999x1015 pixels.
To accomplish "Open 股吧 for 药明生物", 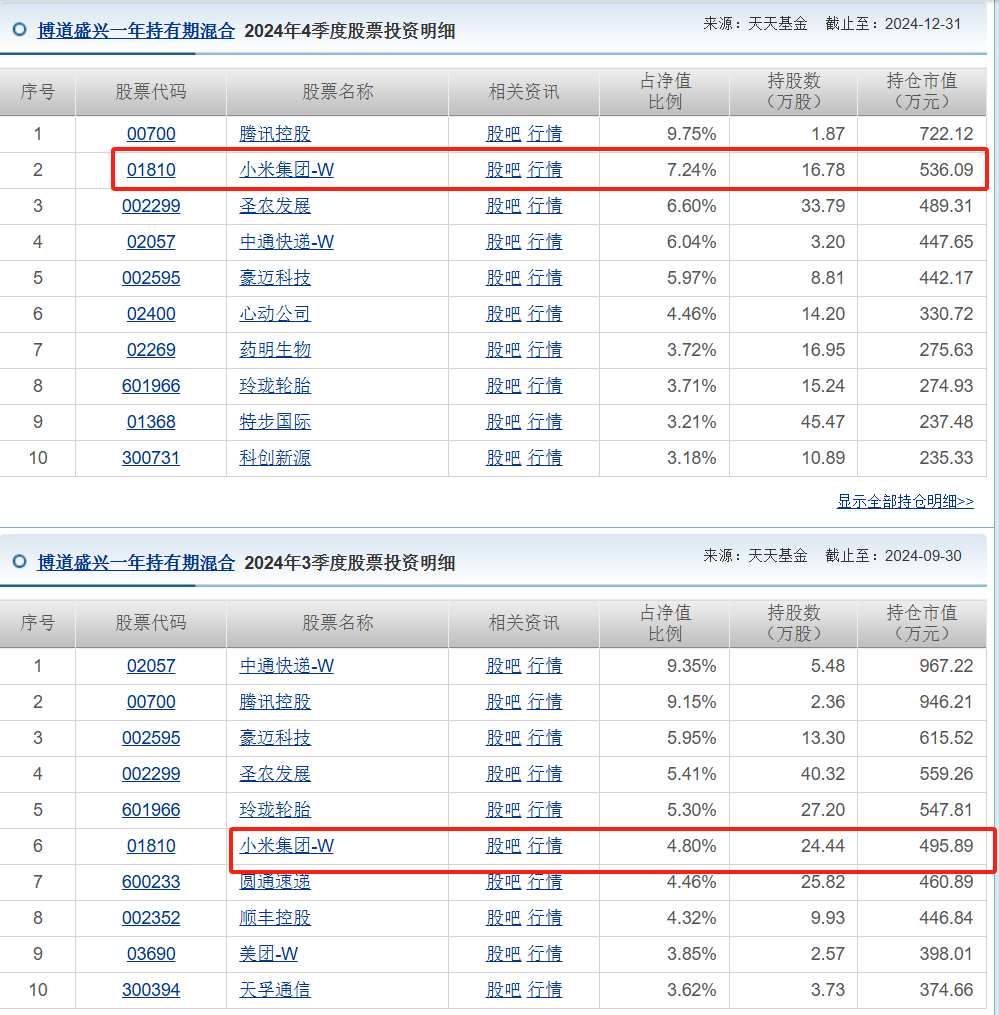I will (x=503, y=350).
